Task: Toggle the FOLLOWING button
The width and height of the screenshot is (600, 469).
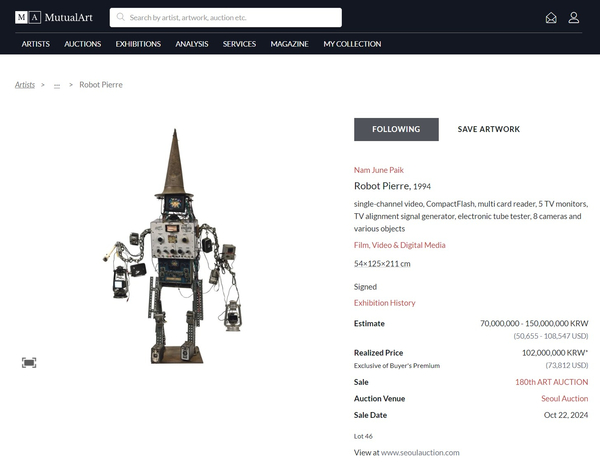Action: 396,129
